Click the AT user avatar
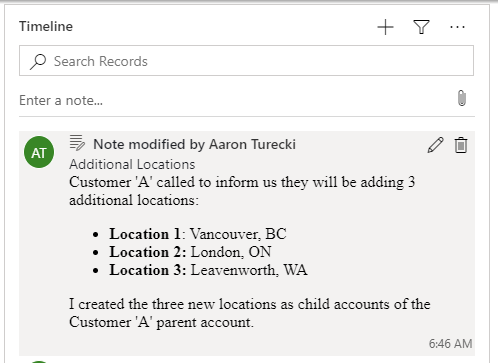The image size is (498, 363). [x=39, y=152]
